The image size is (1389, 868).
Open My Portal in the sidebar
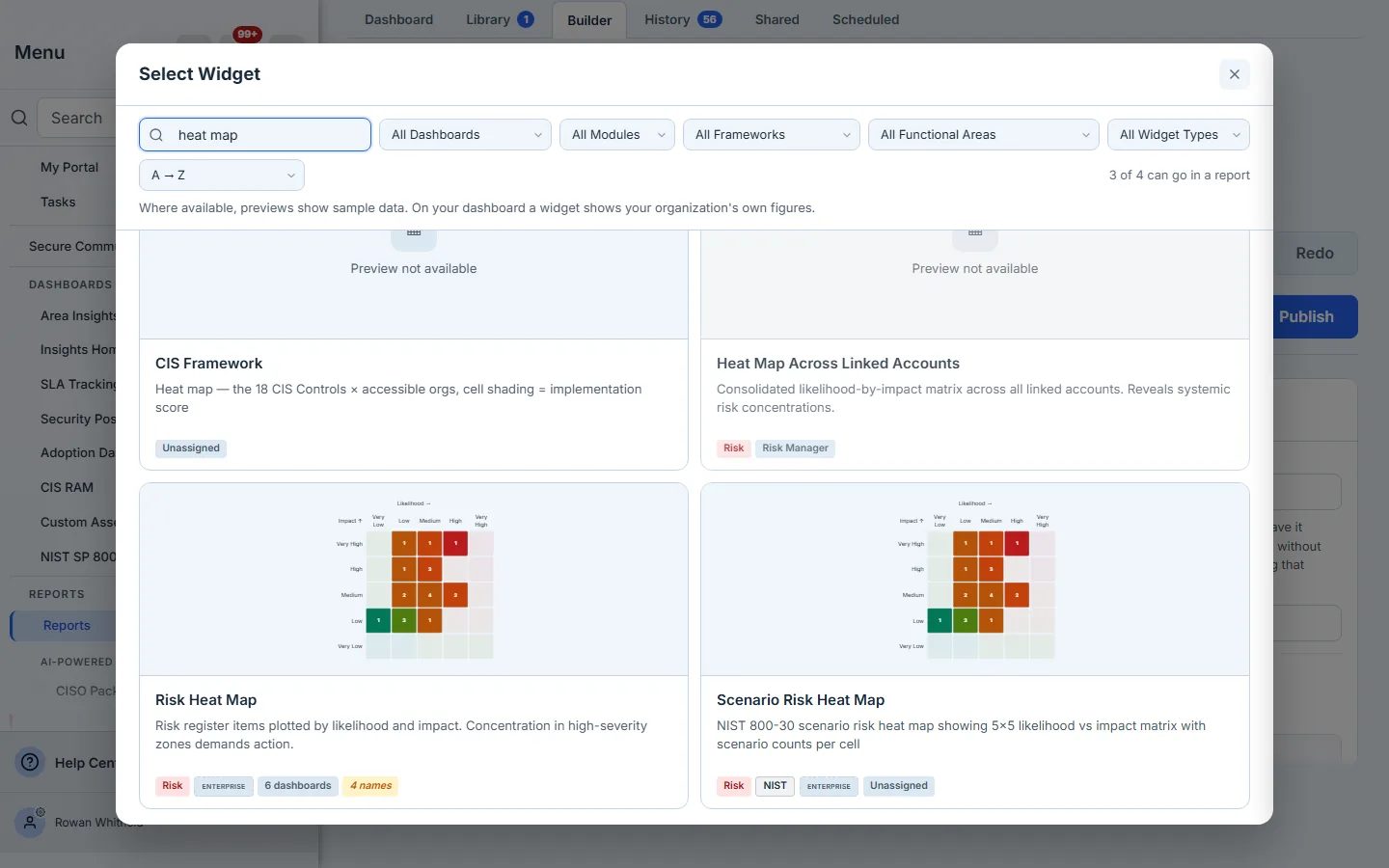coord(69,167)
